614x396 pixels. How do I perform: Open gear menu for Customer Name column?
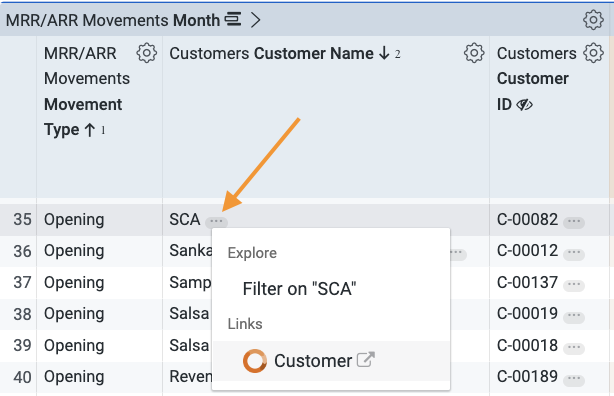(474, 53)
